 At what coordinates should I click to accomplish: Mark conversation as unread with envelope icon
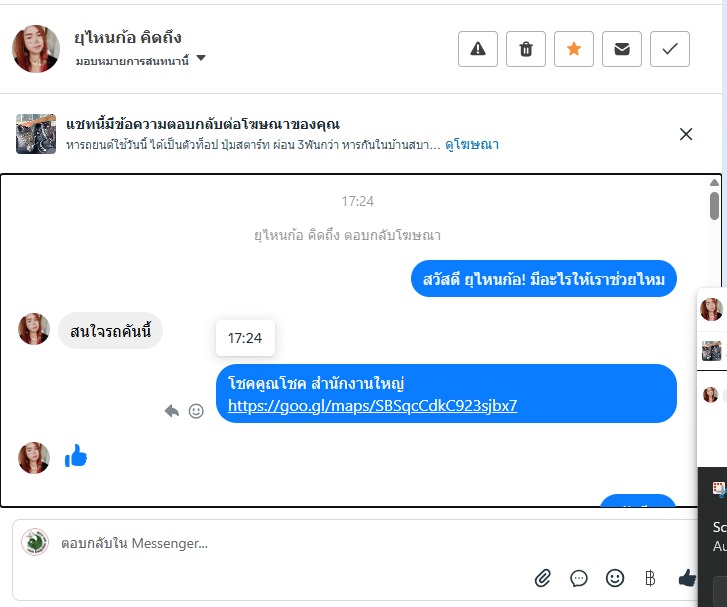click(622, 49)
